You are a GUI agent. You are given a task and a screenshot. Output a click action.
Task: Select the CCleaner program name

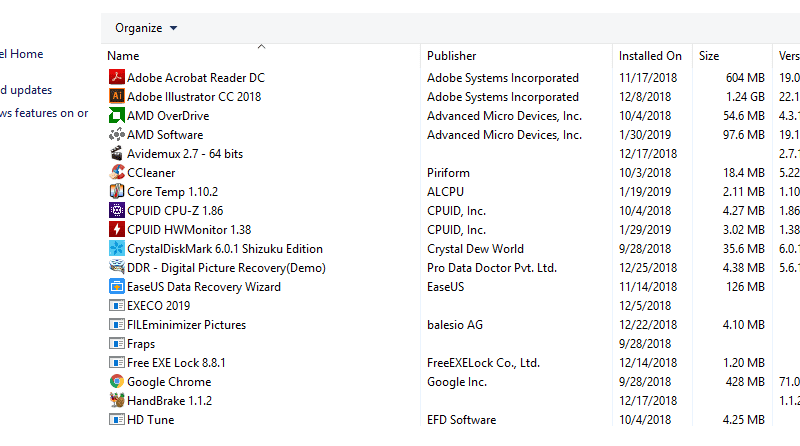point(151,172)
